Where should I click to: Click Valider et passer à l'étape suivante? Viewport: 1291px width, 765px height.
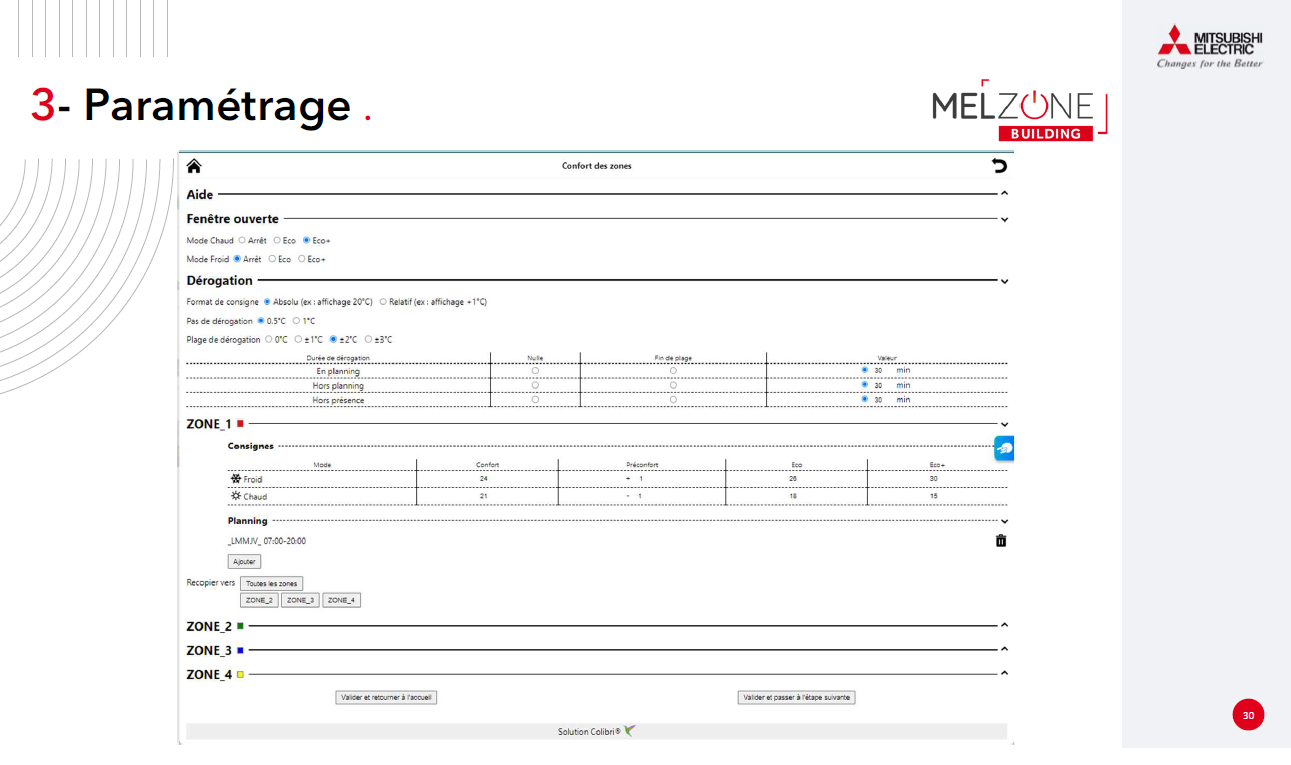[796, 697]
